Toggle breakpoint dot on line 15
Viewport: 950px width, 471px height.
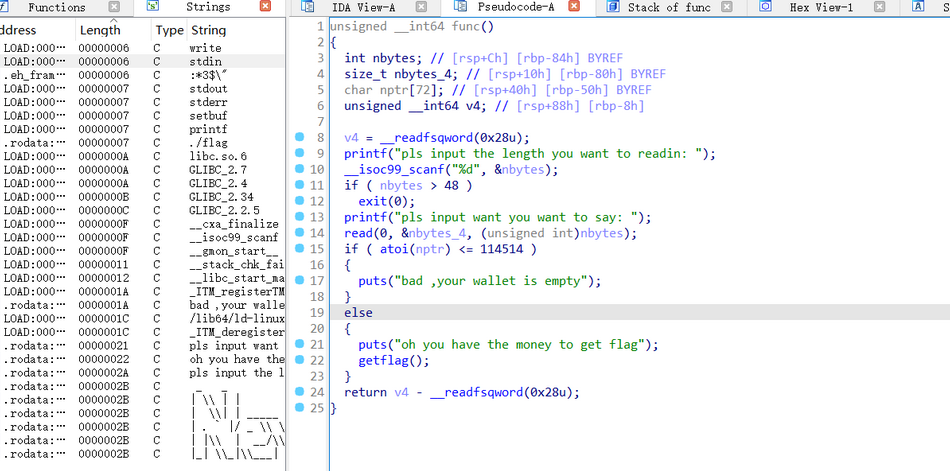299,248
